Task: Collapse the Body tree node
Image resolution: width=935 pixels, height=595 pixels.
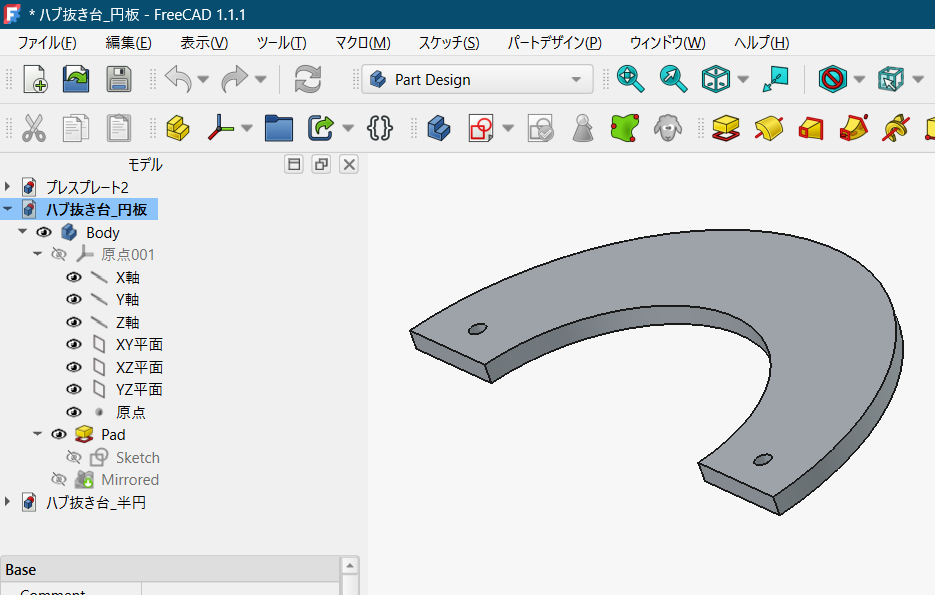Action: click(23, 231)
